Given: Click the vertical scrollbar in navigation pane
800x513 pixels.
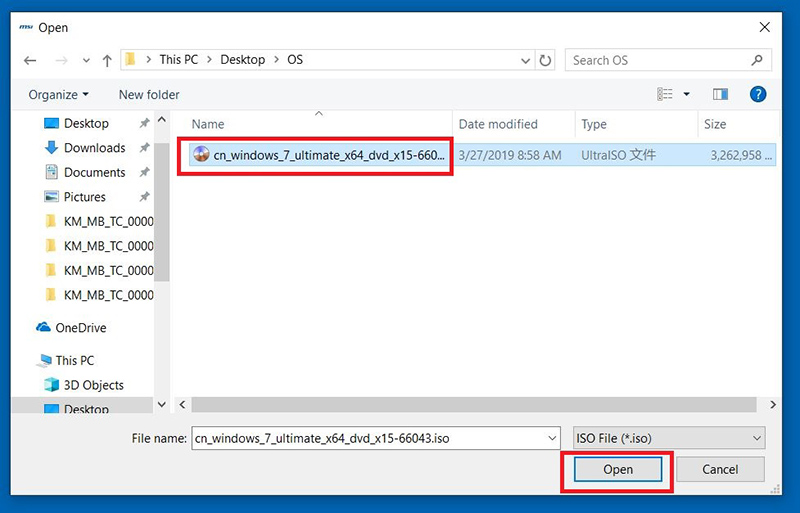Looking at the screenshot, I should coord(162,212).
